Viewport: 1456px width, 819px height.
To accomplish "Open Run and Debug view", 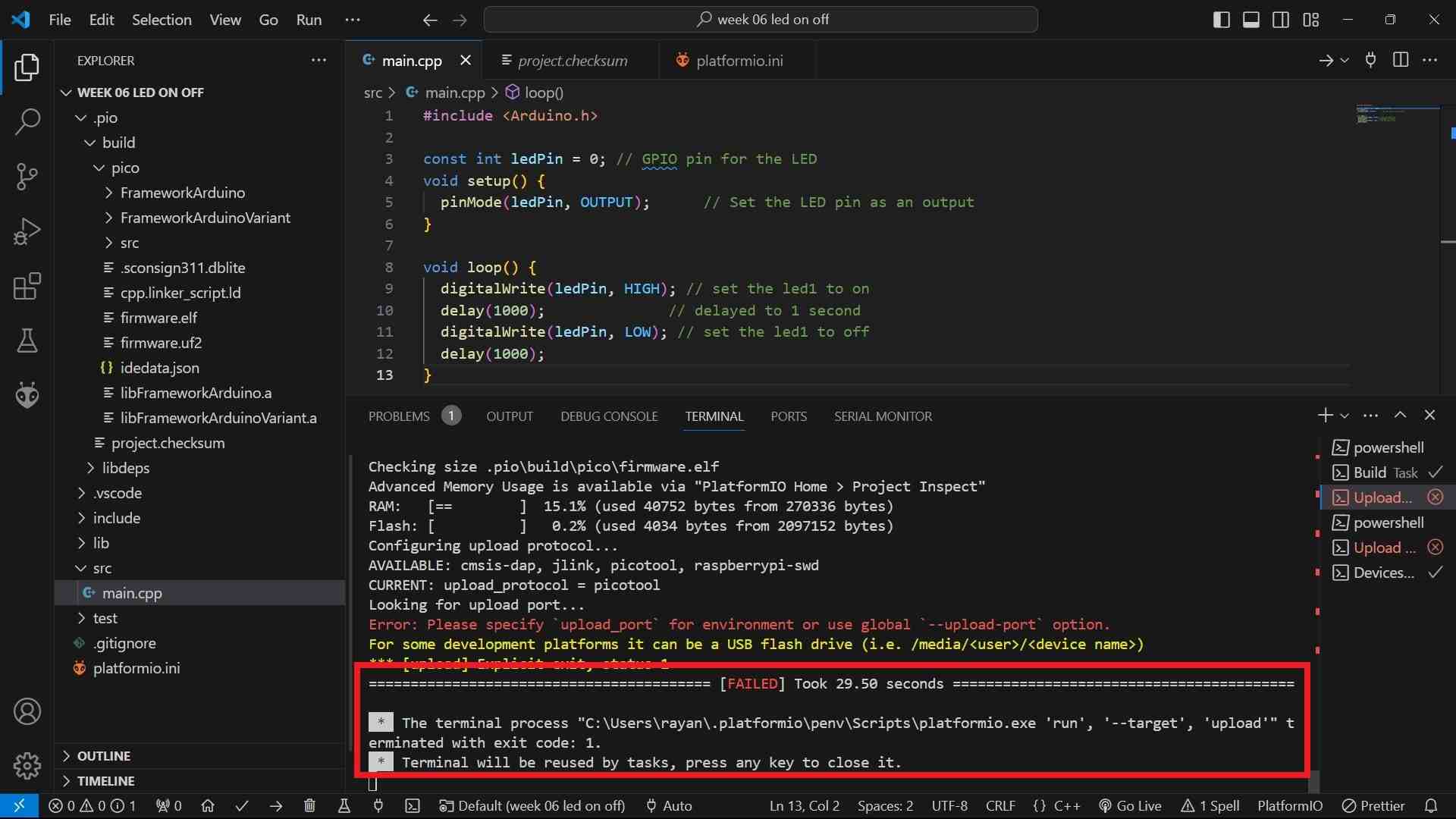I will (27, 231).
